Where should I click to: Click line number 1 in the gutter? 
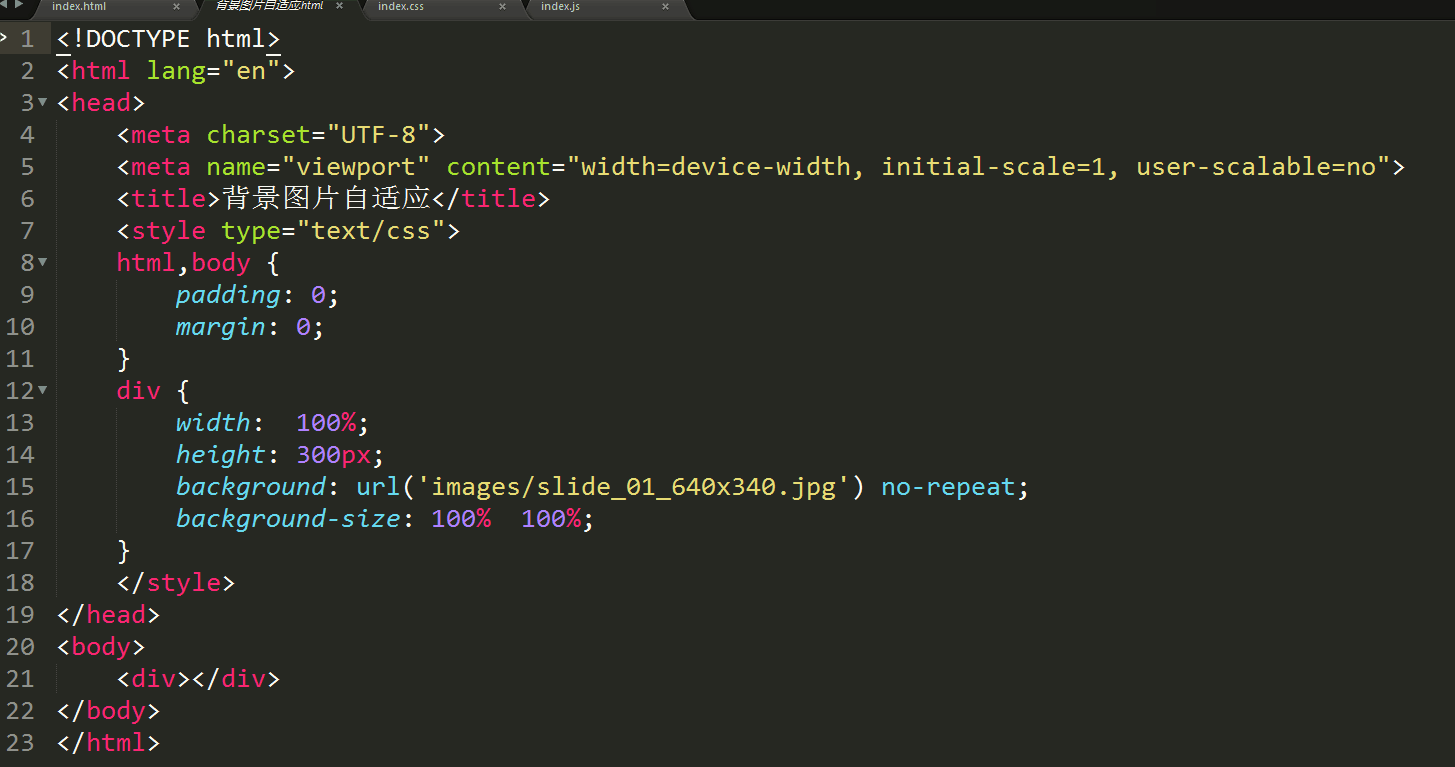tap(27, 39)
